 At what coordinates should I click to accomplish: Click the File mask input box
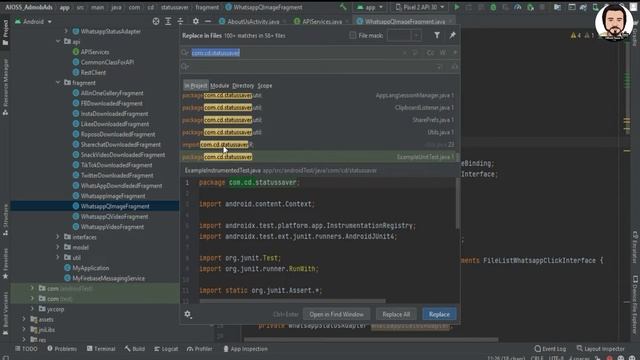pos(399,36)
